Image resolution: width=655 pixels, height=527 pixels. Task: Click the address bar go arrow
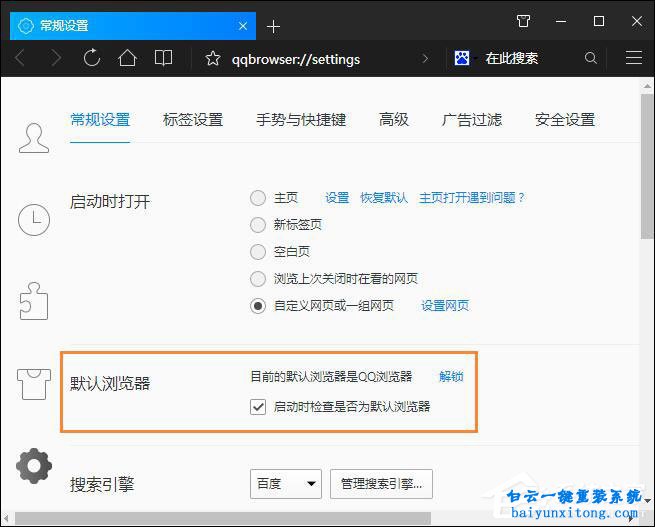point(425,58)
